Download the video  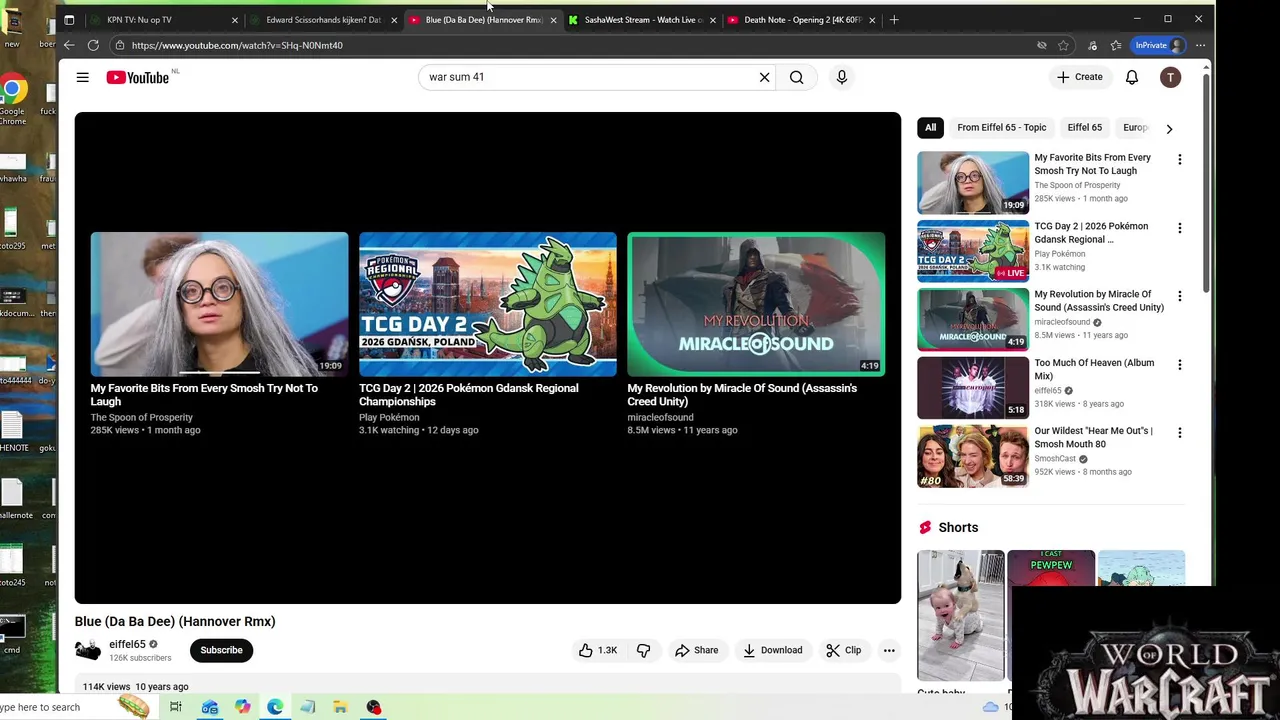[x=772, y=650]
